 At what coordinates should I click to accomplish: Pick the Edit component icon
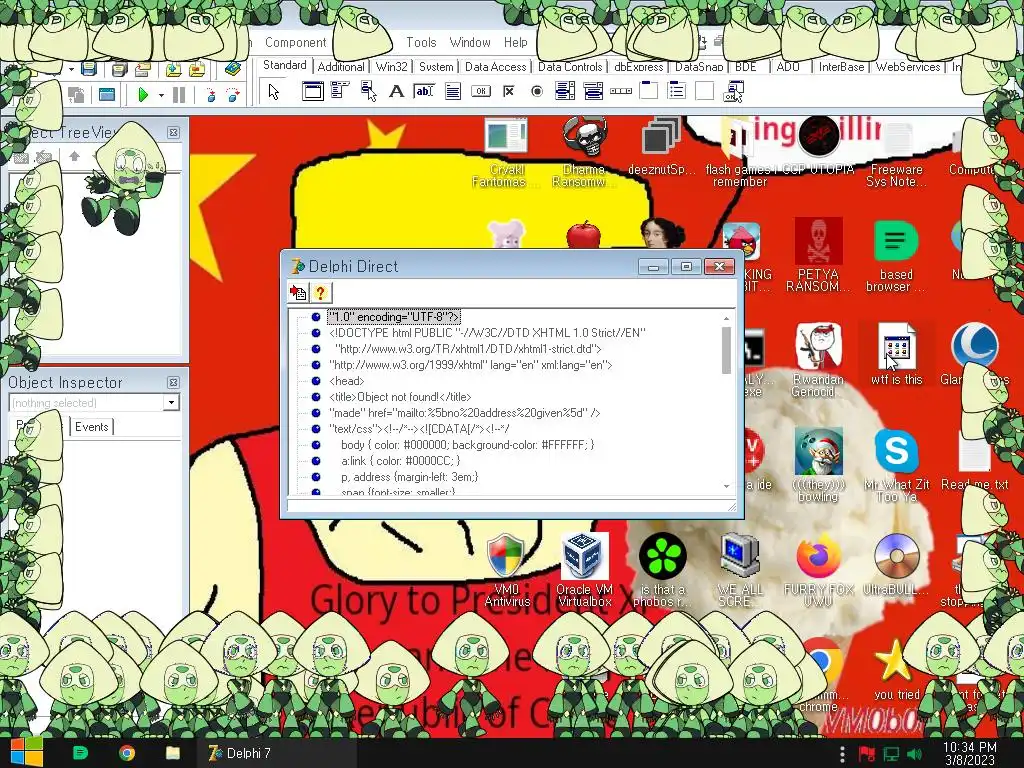click(424, 91)
